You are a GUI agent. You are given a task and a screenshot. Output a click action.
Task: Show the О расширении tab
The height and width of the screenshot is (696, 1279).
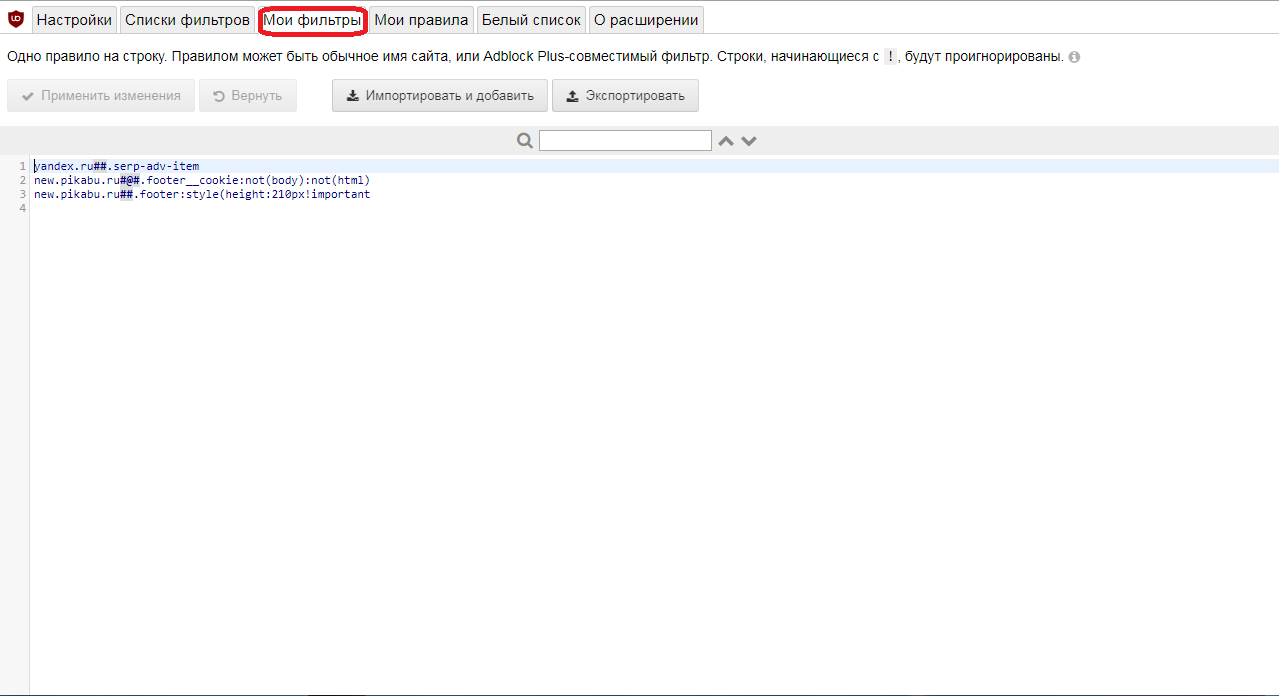point(645,20)
